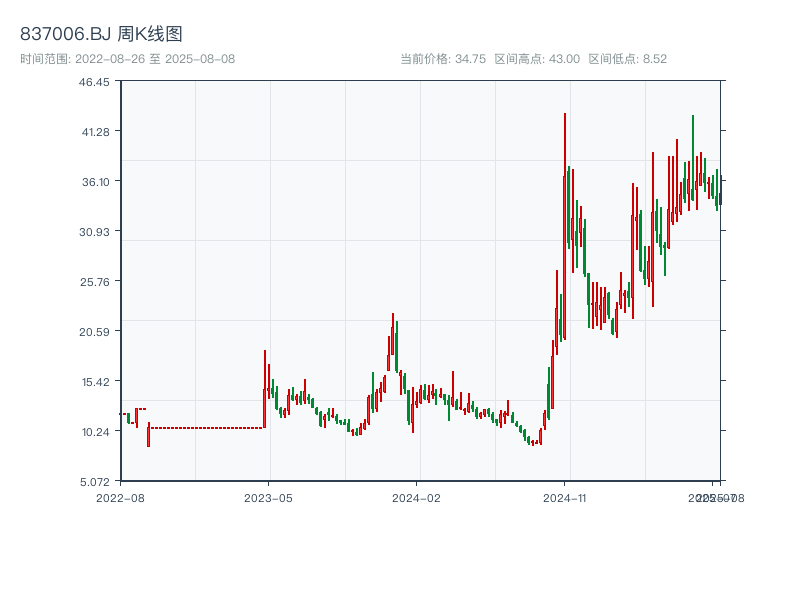
Task: Click the y-axis value 5.072
Action: point(95,482)
